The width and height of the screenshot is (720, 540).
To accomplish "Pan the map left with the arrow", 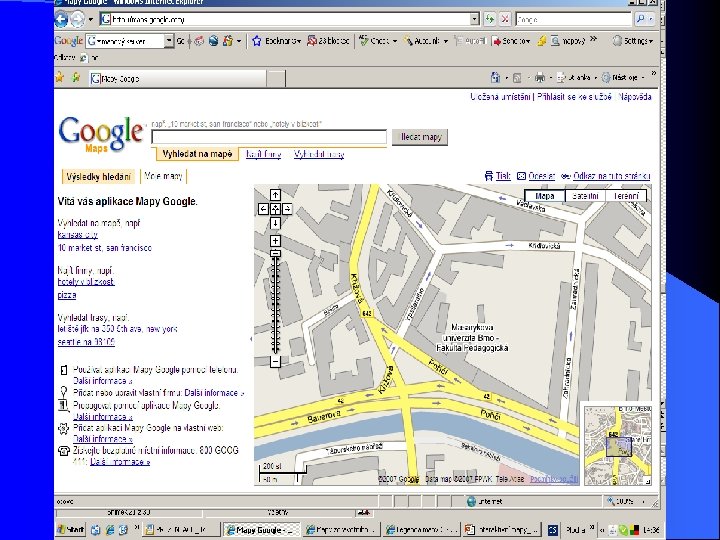I will pyautogui.click(x=263, y=209).
